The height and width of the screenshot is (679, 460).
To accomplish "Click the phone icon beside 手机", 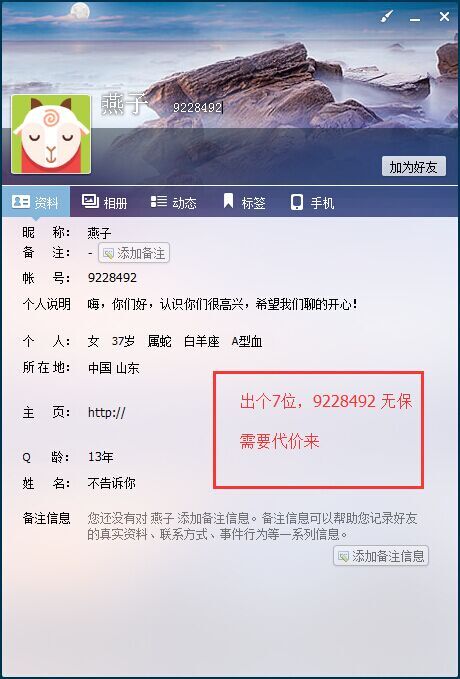I will pos(297,202).
